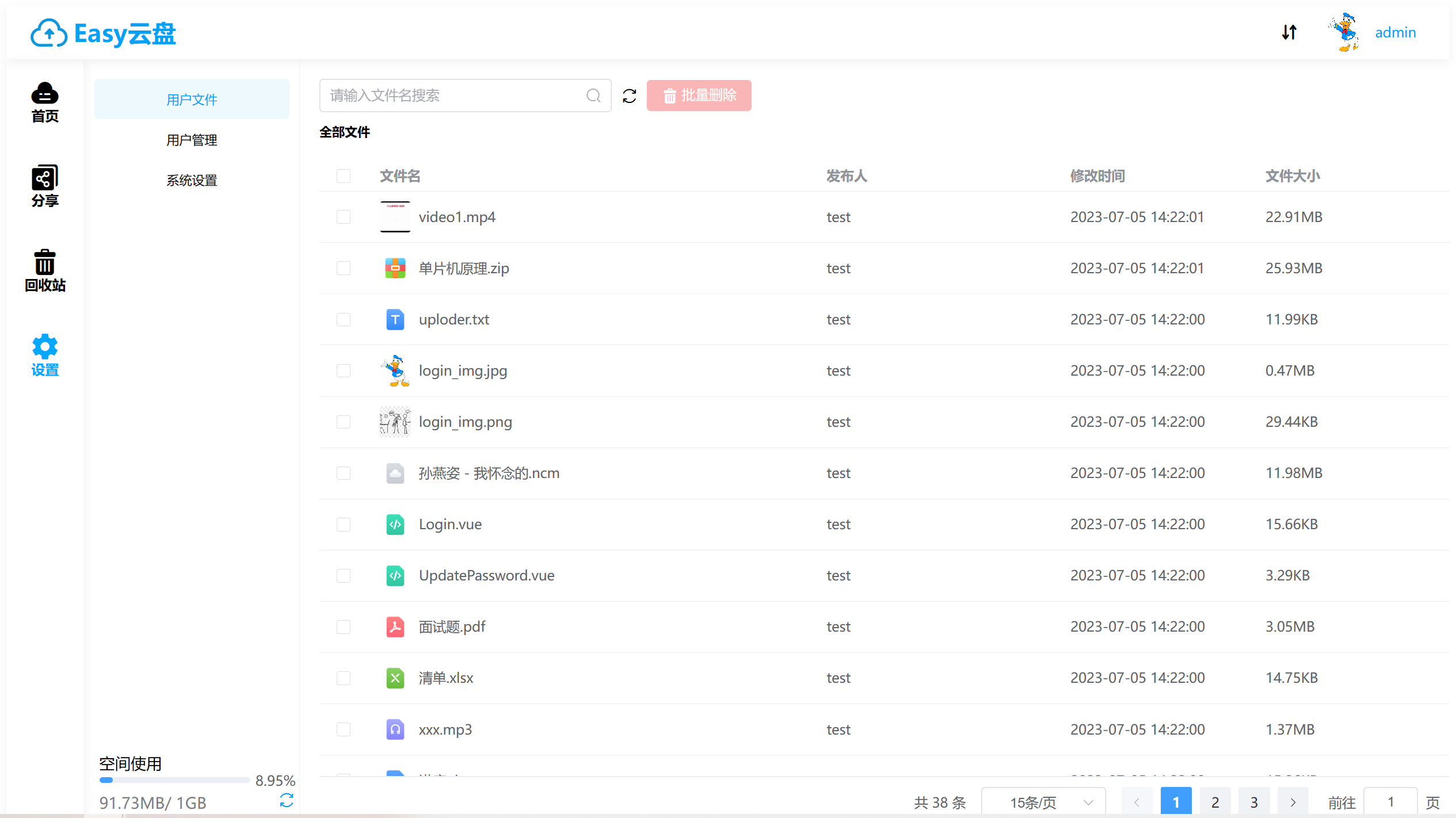Switch to the 用户管理 tab
This screenshot has height=818, width=1456.
pyautogui.click(x=192, y=139)
